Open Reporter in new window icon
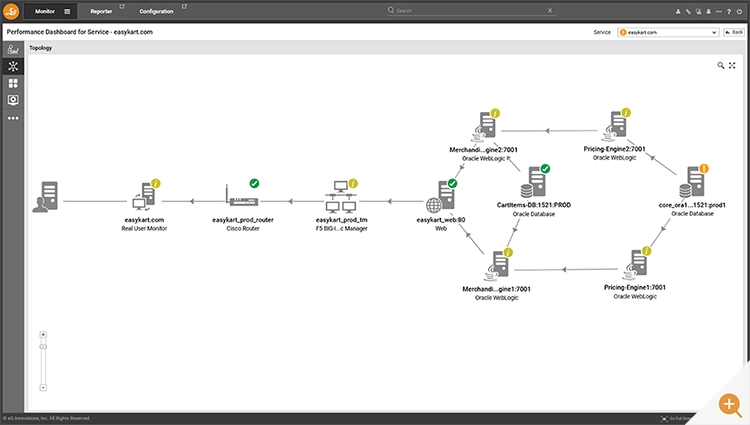Image resolution: width=750 pixels, height=425 pixels. (x=122, y=6)
